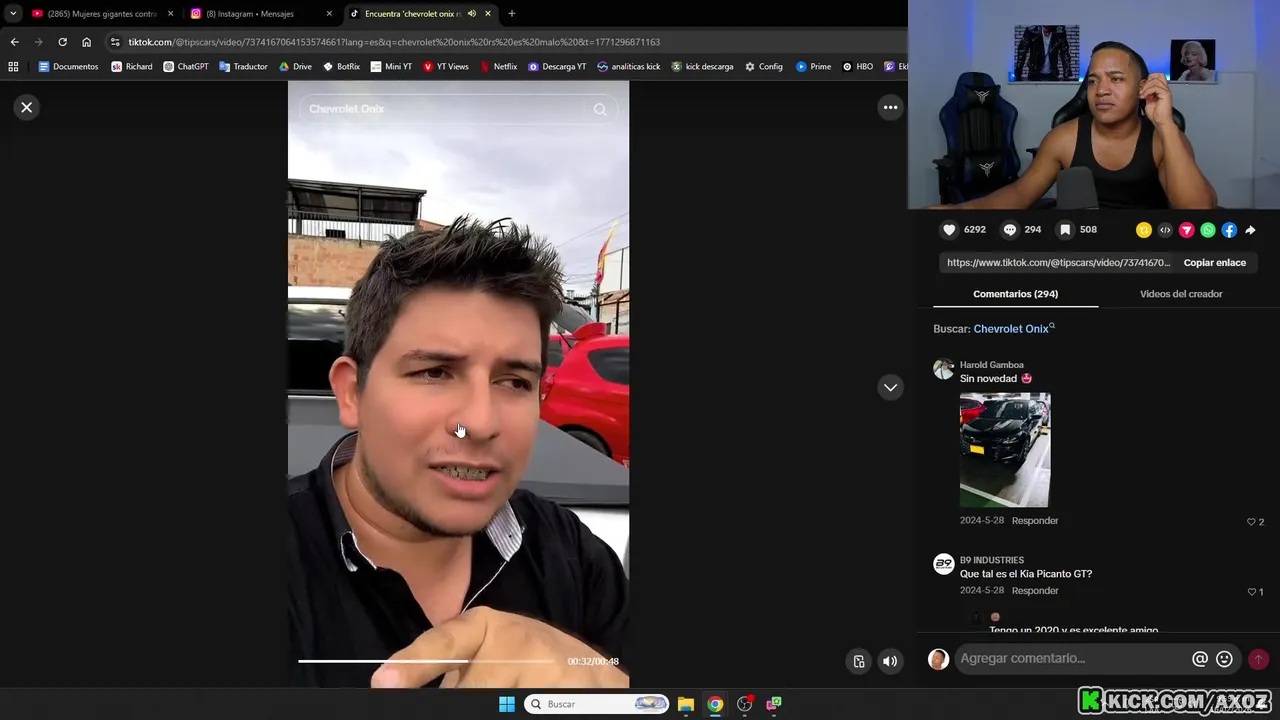
Task: Switch to Comentarios (294) tab
Action: [1015, 294]
